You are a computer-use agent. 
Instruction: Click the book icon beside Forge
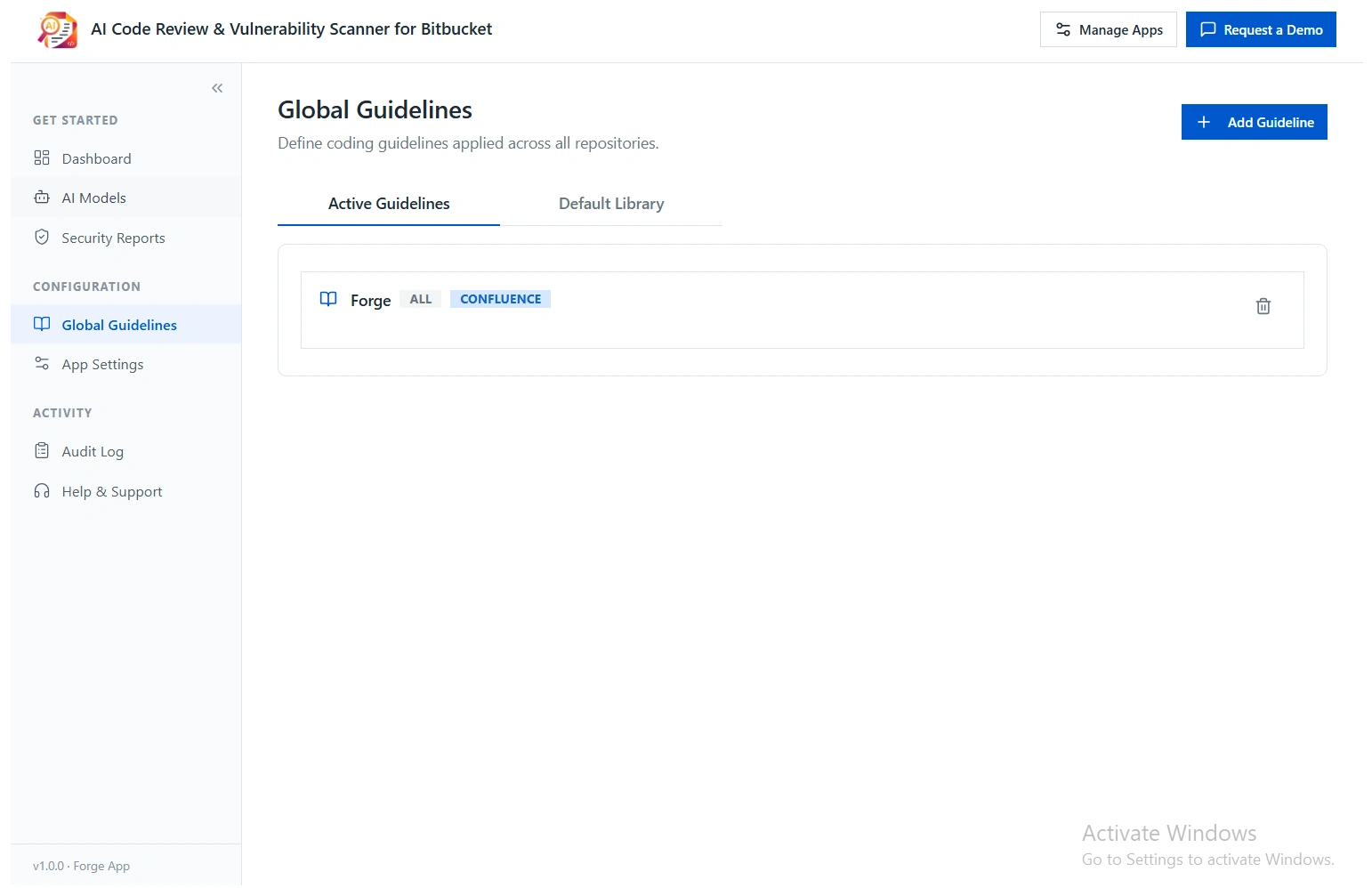[327, 299]
